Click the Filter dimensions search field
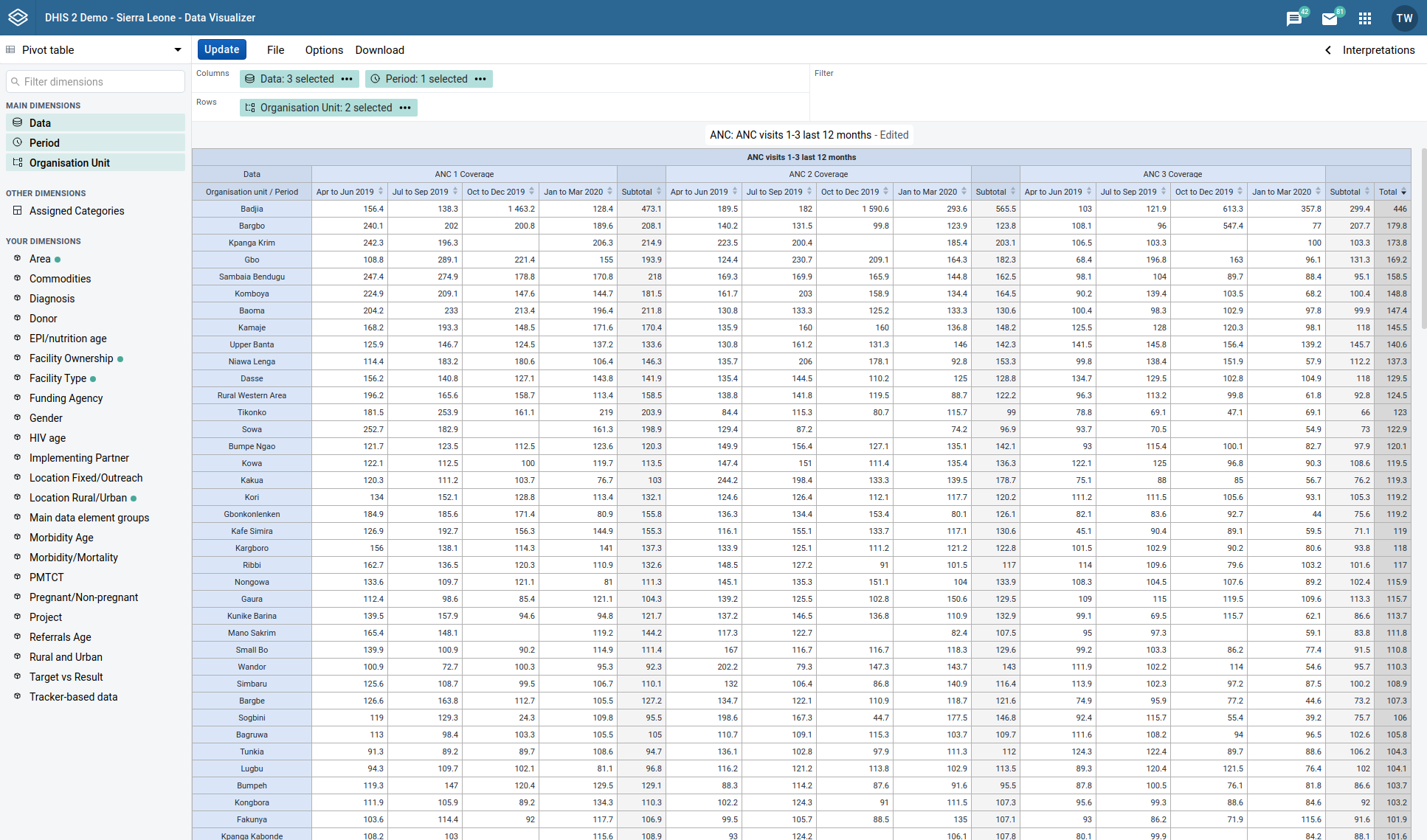 (x=96, y=82)
